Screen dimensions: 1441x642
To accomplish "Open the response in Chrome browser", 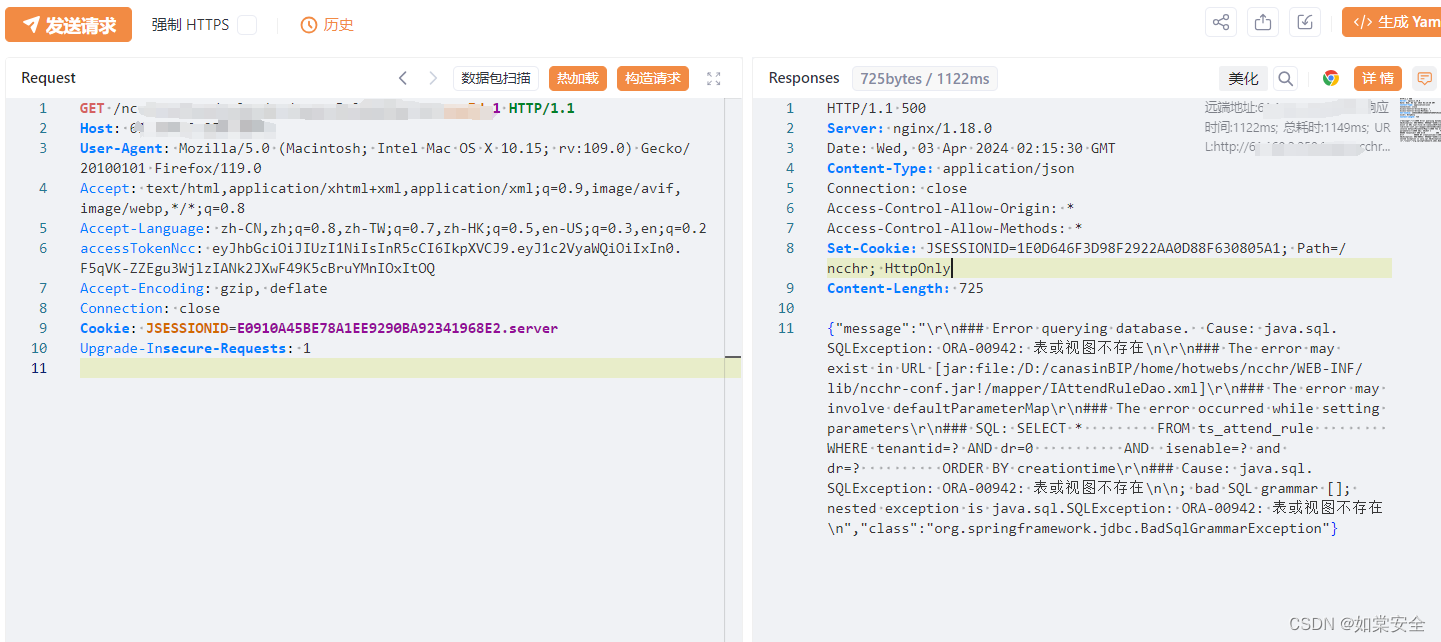I will coord(1330,77).
